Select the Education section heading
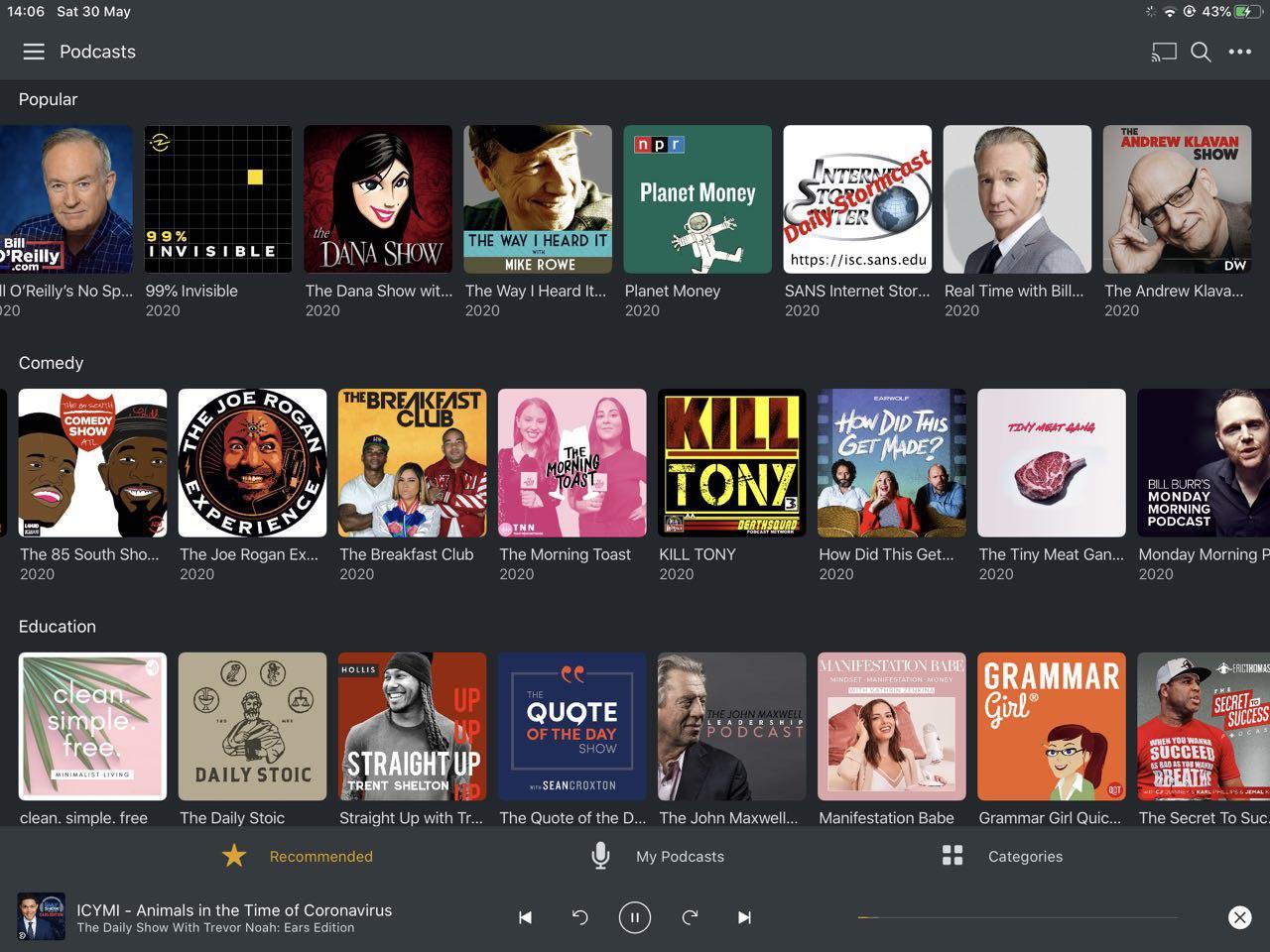 (x=57, y=627)
